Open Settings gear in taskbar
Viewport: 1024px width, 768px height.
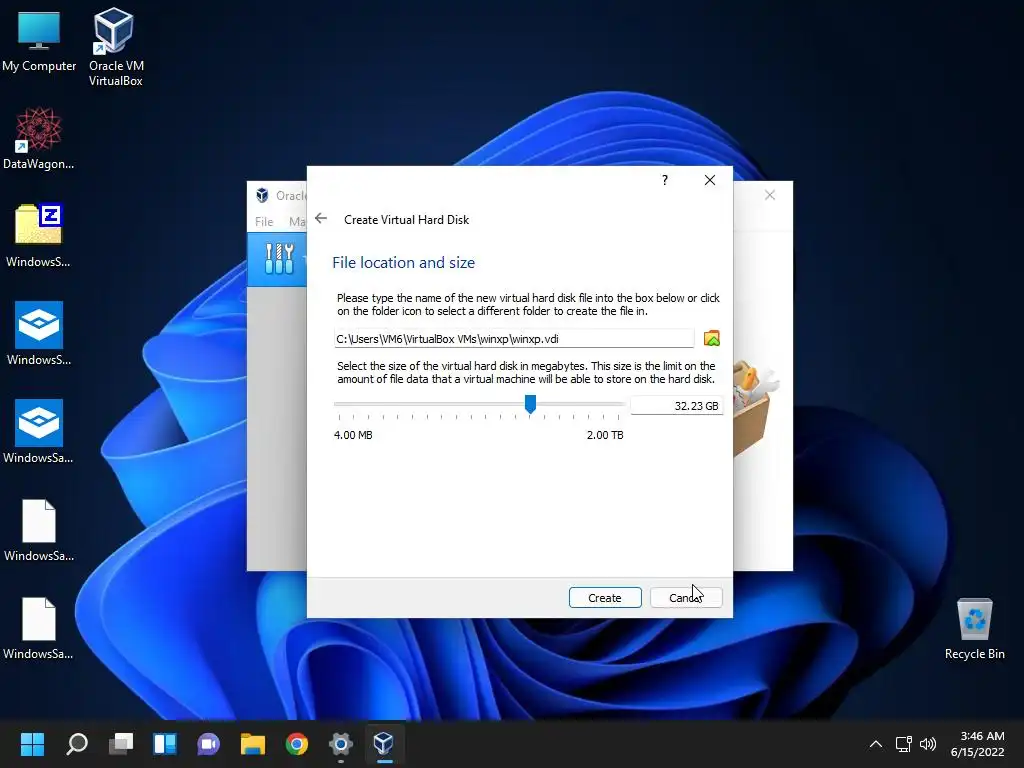(340, 744)
